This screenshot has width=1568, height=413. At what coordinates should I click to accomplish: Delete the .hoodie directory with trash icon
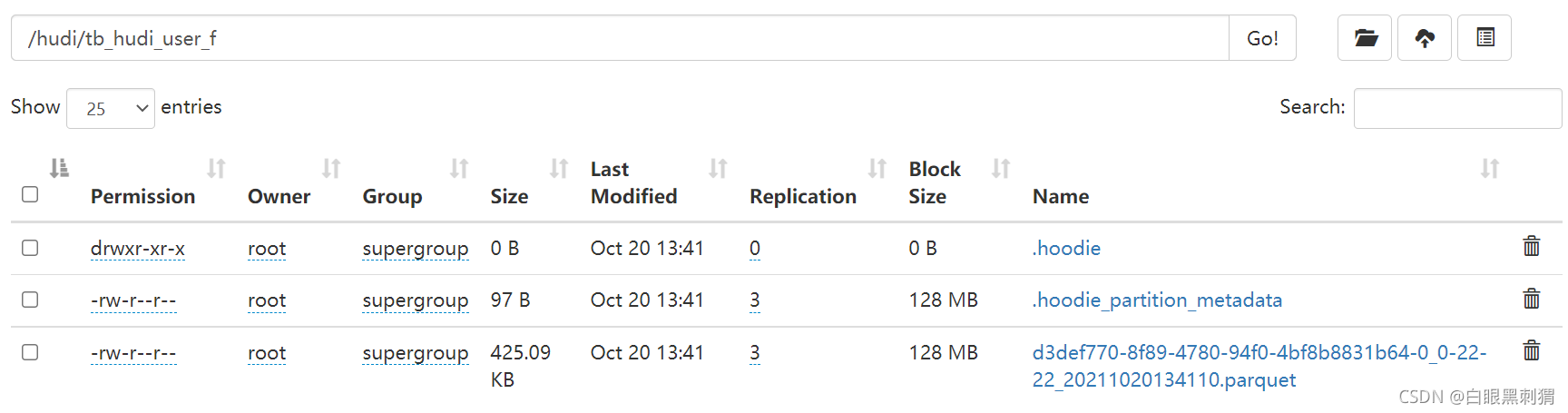(1532, 246)
